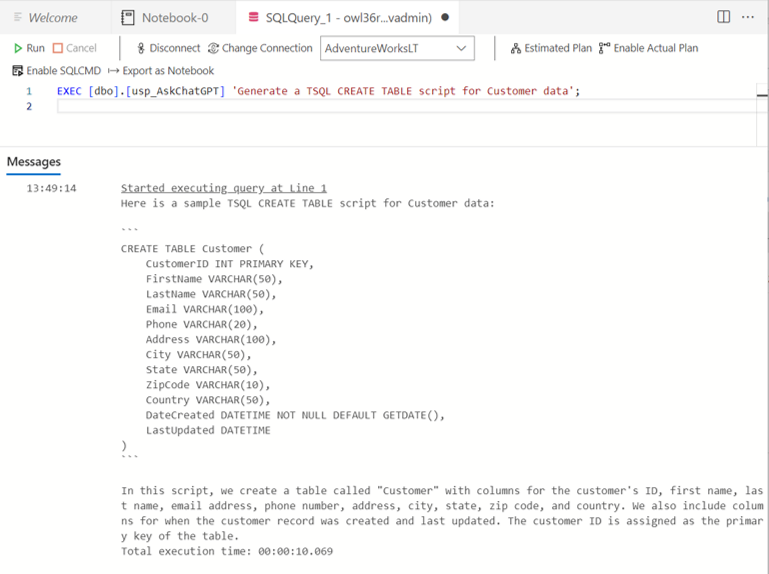Cancel the running query

[x=75, y=48]
